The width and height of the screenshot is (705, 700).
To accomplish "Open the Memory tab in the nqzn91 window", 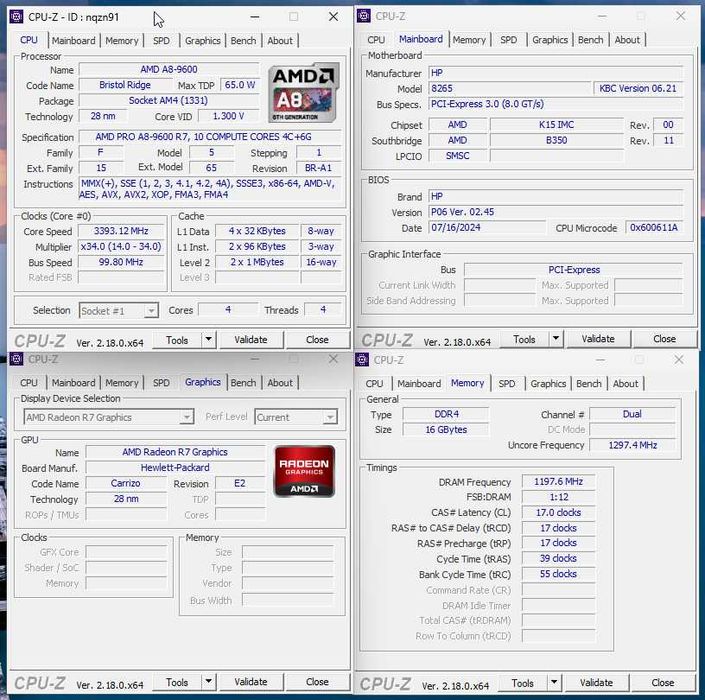I will click(x=122, y=40).
